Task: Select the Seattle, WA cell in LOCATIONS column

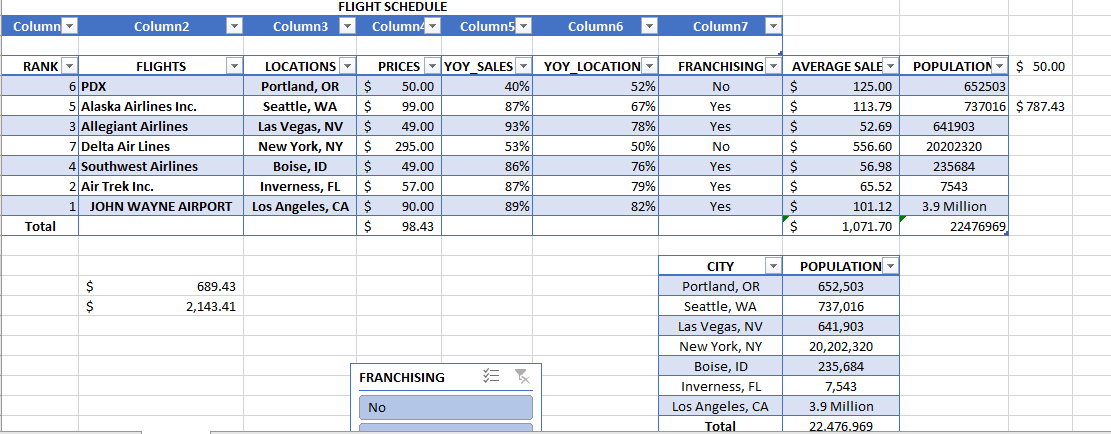Action: (300, 107)
